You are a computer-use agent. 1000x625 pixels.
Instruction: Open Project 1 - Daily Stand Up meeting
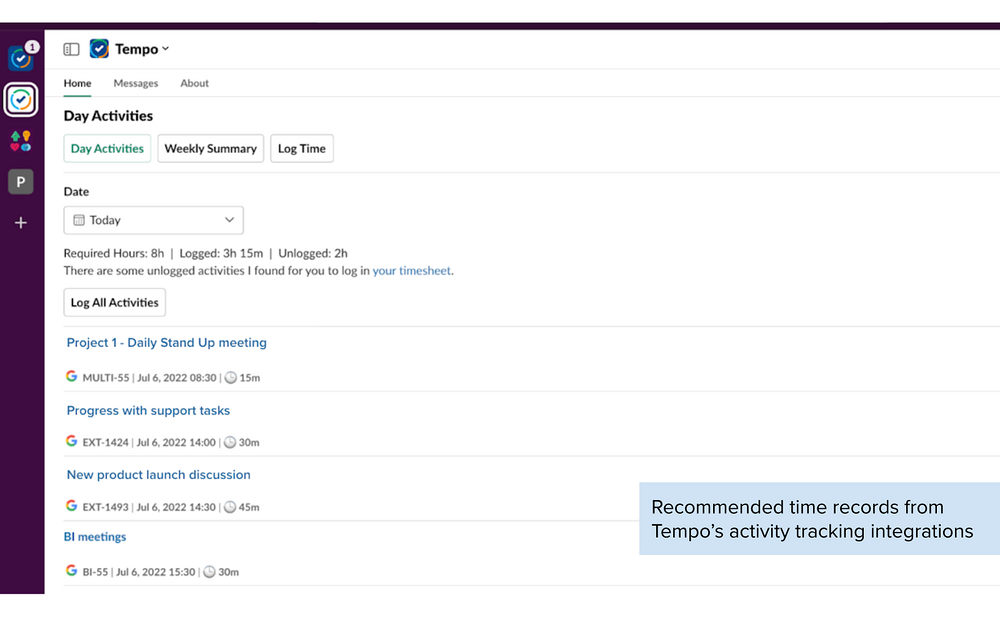(166, 342)
